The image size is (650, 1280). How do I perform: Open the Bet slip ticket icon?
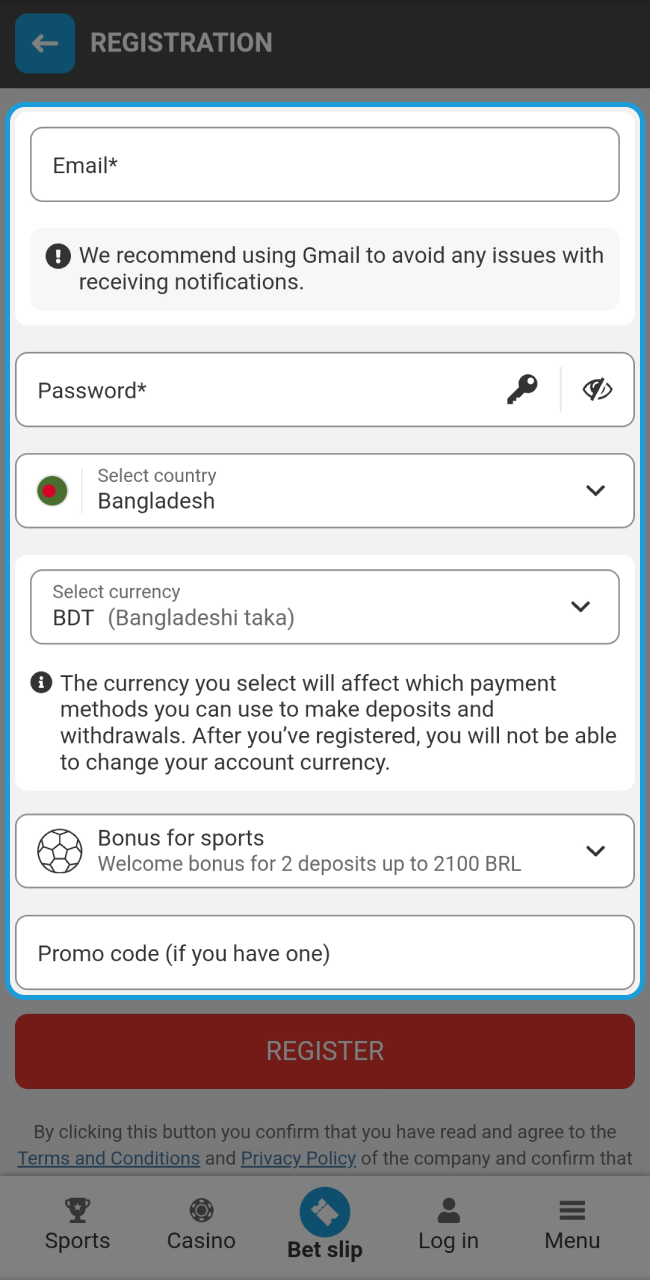tap(324, 1212)
